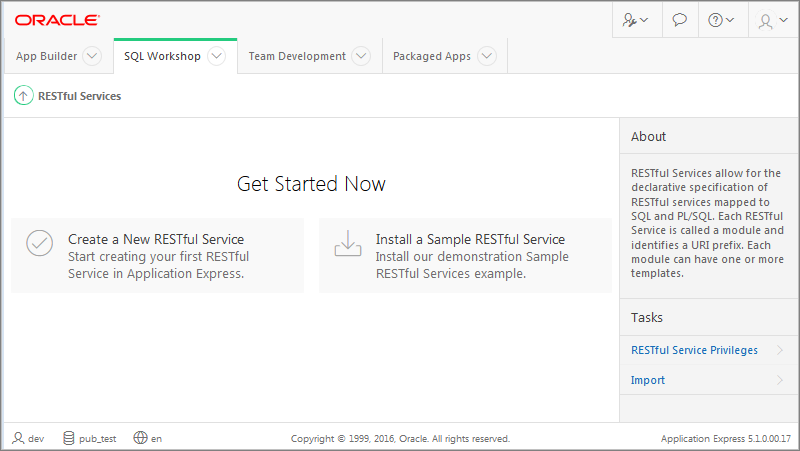800x451 pixels.
Task: Click the globe language icon in footer
Action: (x=140, y=438)
